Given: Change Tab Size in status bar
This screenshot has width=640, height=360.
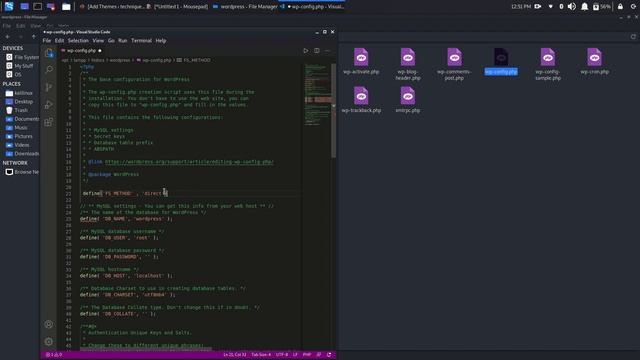Looking at the screenshot, I should point(261,355).
